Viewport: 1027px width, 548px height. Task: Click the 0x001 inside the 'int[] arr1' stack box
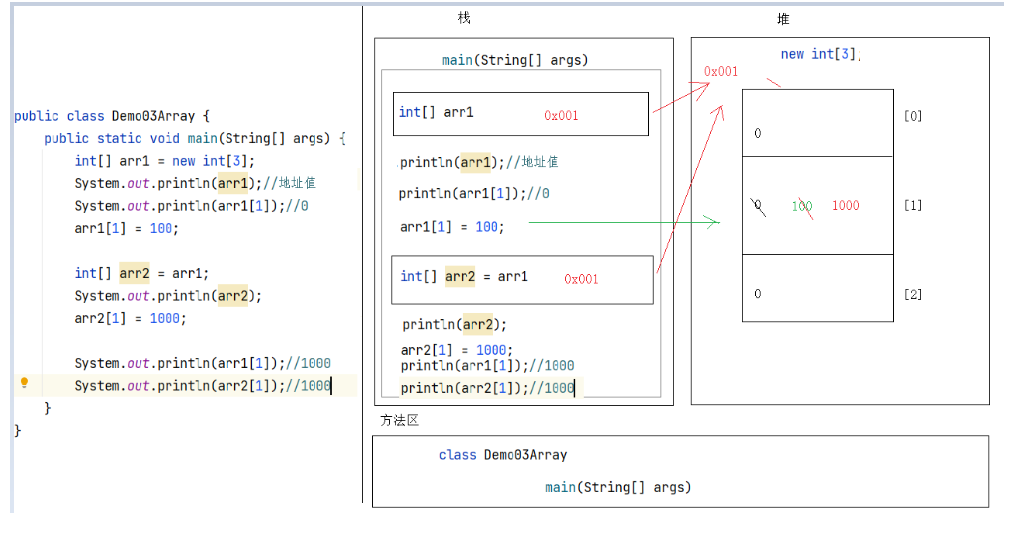click(x=561, y=115)
